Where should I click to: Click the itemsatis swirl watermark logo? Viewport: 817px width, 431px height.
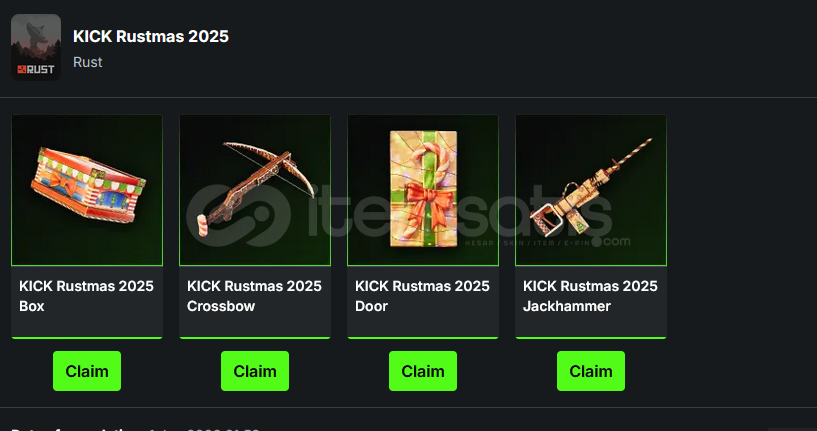[239, 215]
